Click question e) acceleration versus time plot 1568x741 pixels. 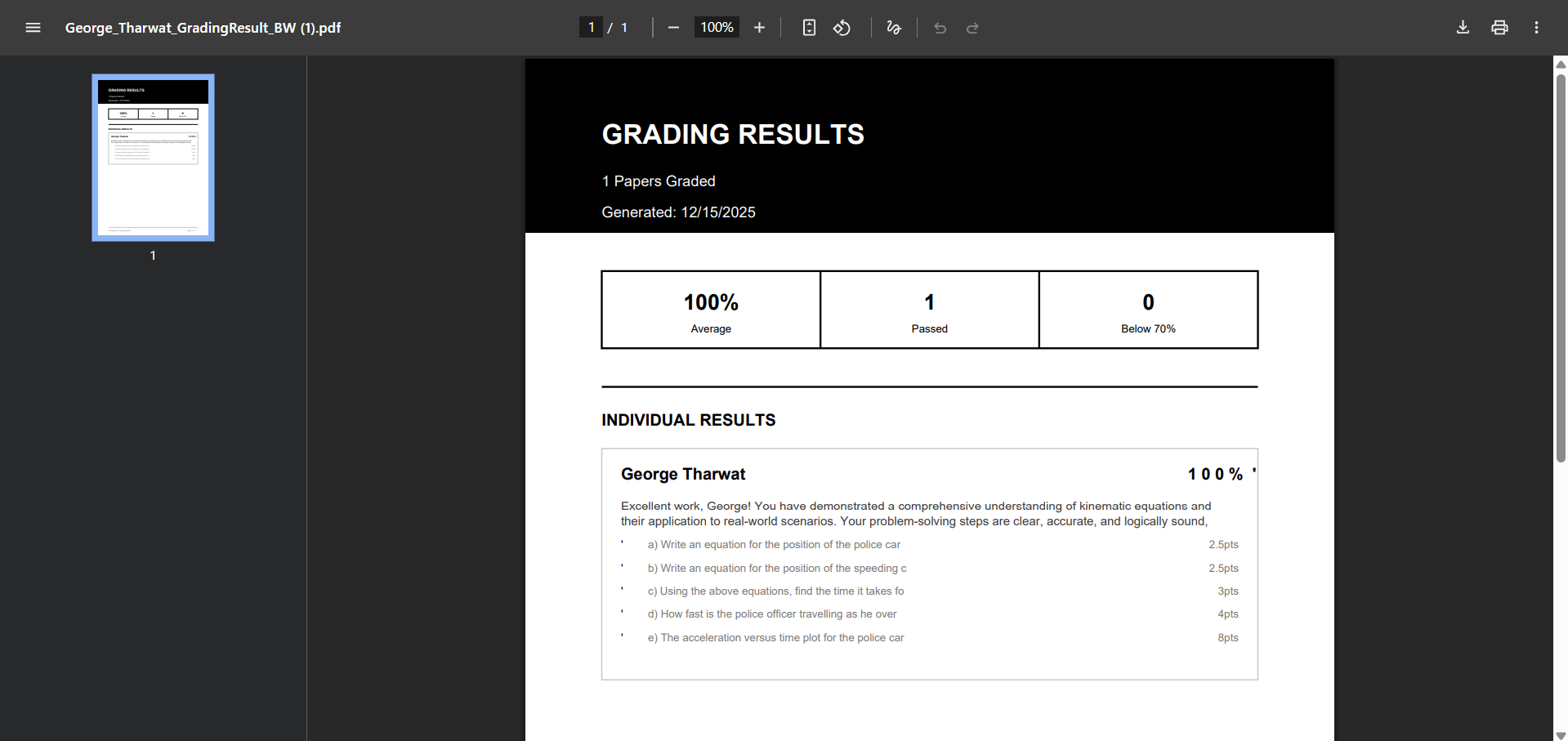pos(775,638)
